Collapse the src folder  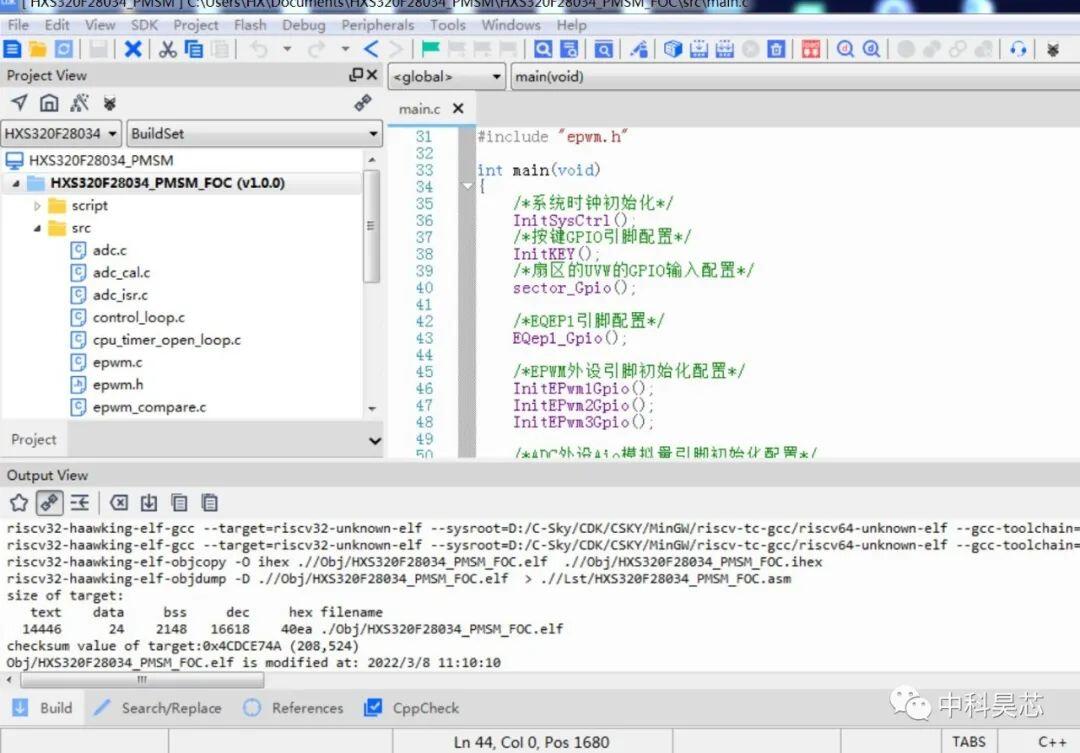pos(37,228)
